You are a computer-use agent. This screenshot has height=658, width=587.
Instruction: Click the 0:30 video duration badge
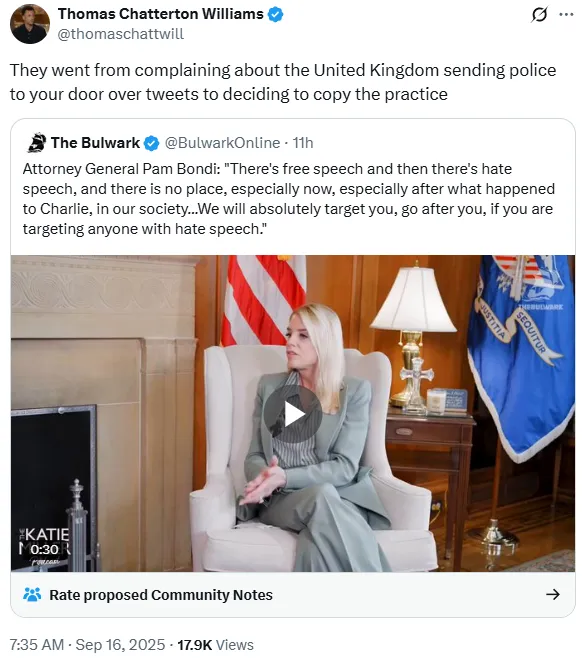tap(44, 549)
